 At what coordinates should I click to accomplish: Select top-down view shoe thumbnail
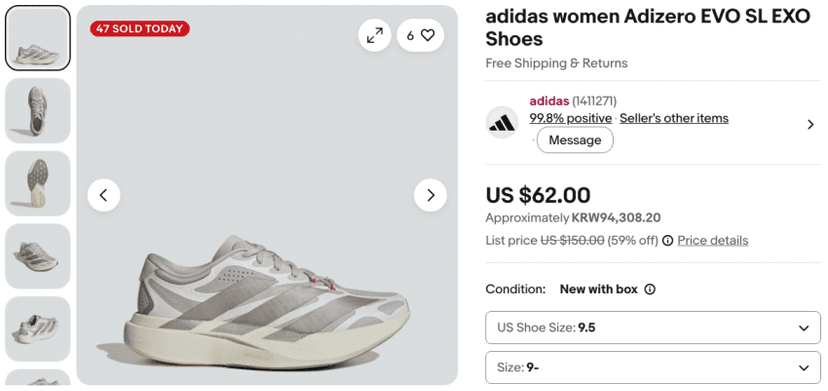37,110
